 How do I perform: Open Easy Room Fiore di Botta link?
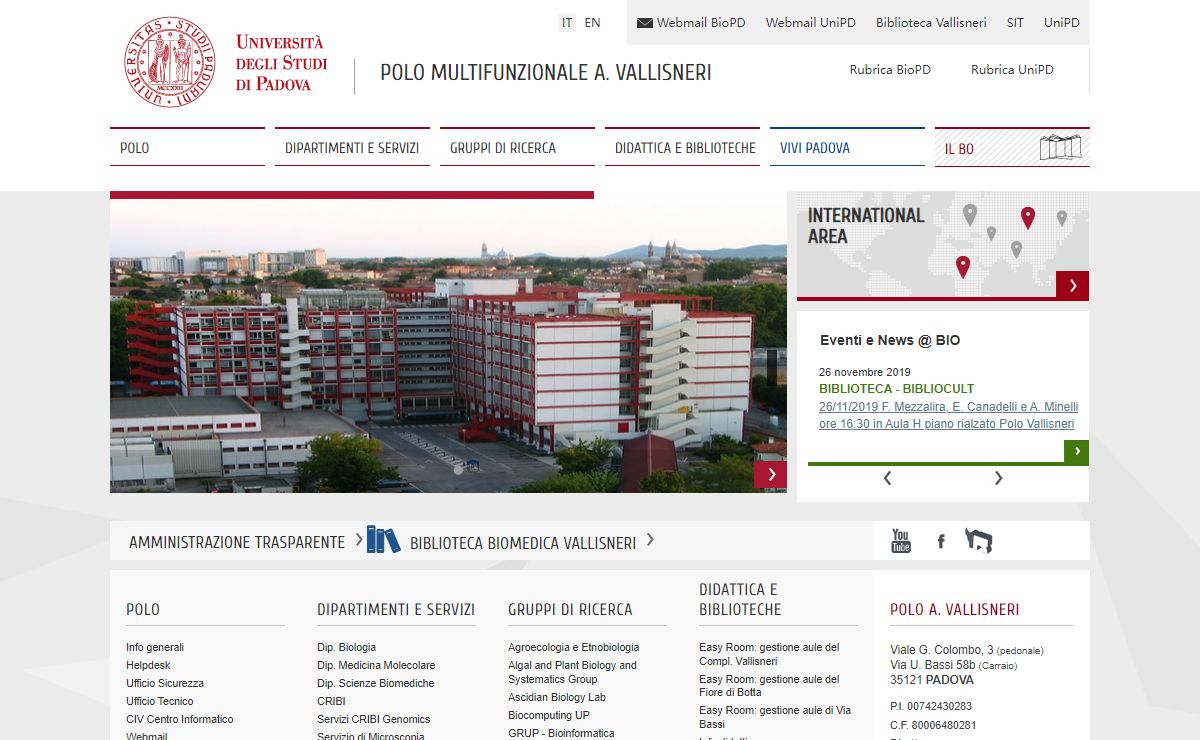[x=769, y=685]
